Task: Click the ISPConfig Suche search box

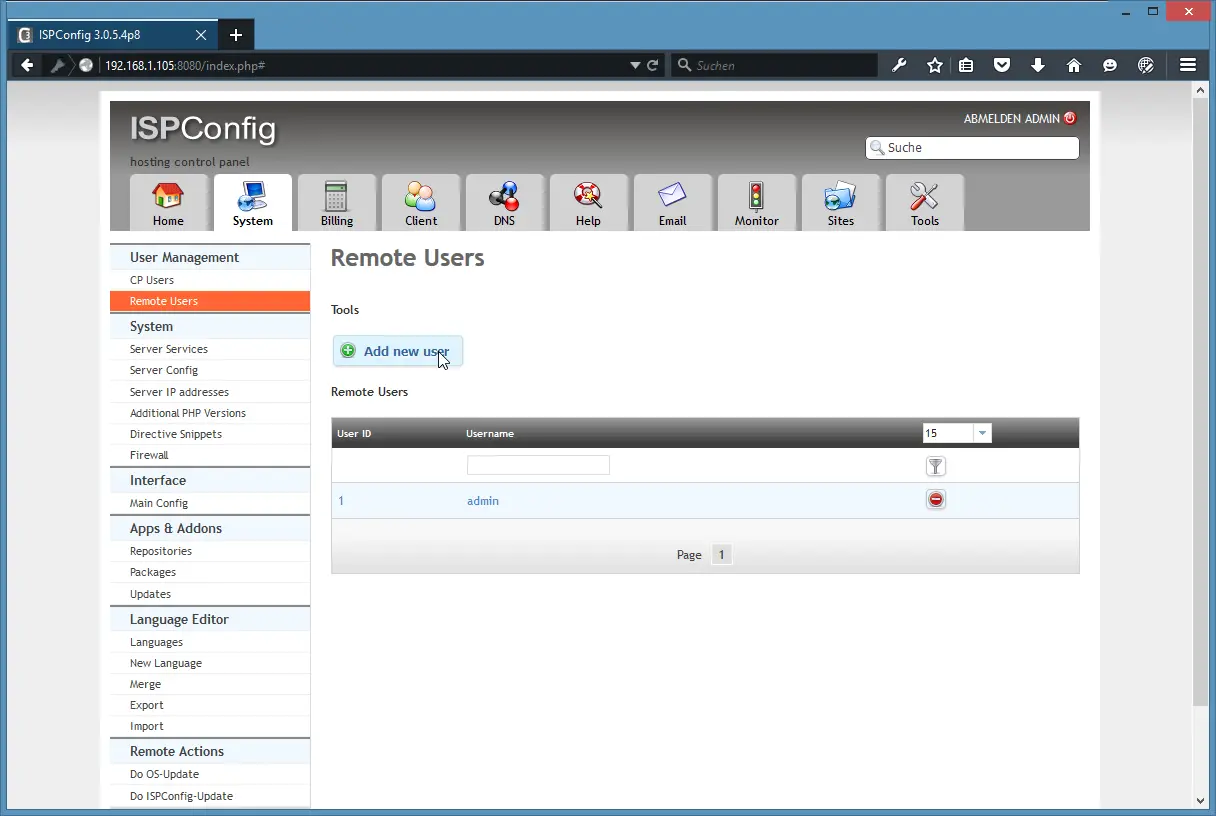Action: pyautogui.click(x=972, y=148)
